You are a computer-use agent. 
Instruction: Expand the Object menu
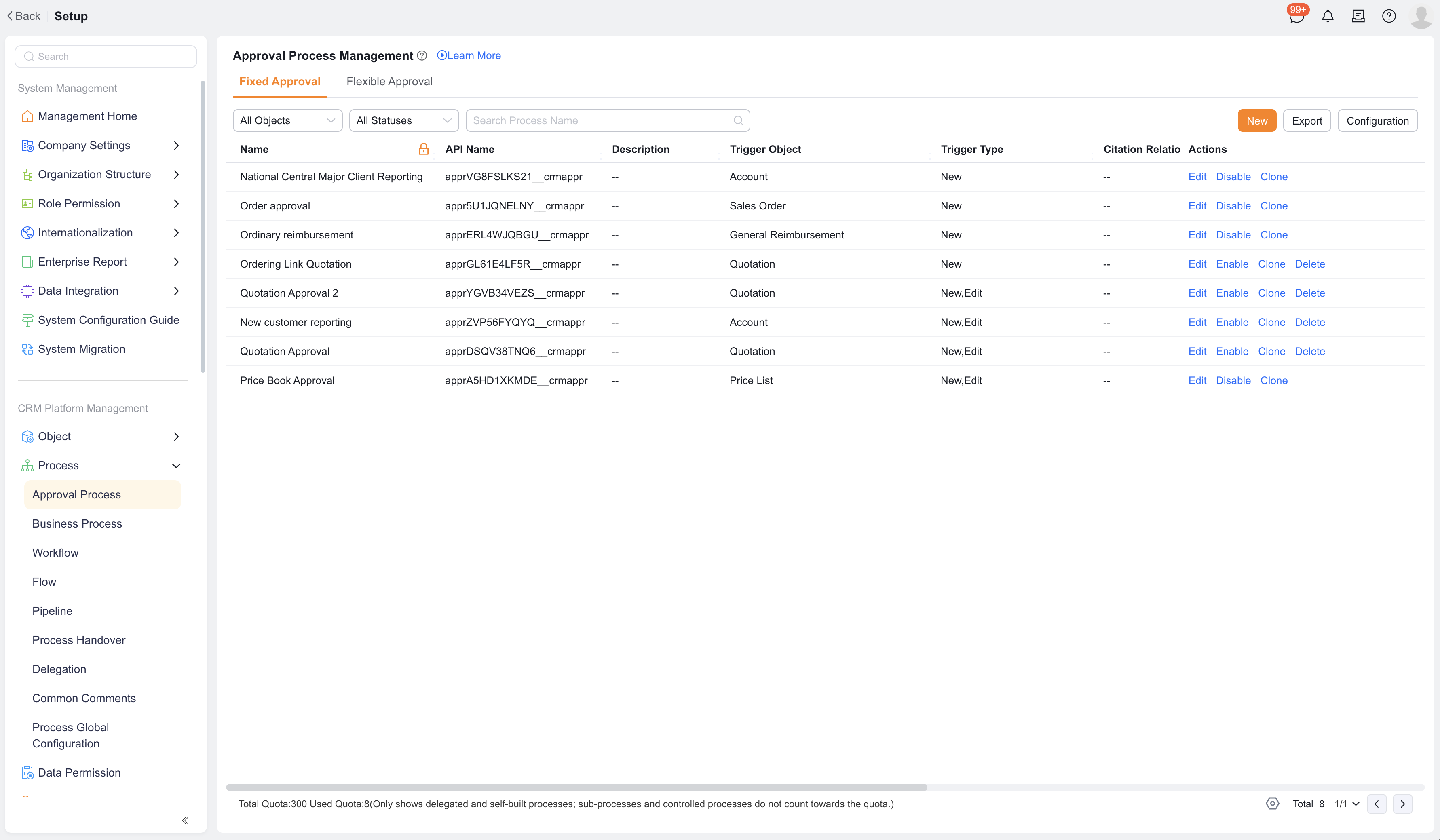pos(176,437)
